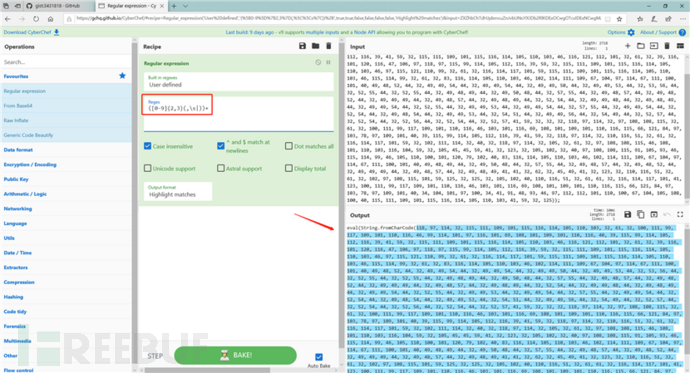690x373 pixels.
Task: Open Output format dropdown
Action: (178, 191)
